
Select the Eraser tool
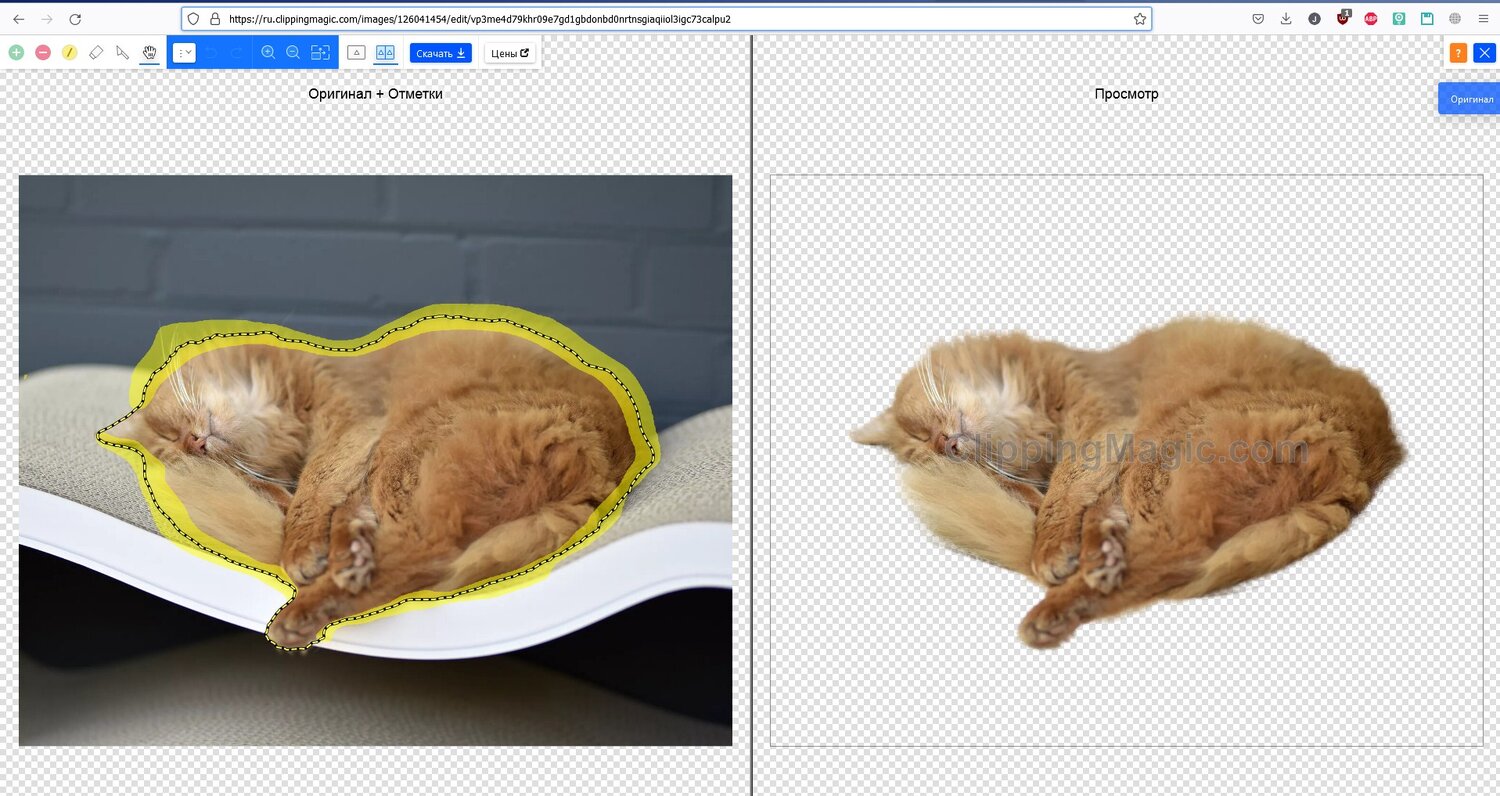(x=96, y=52)
